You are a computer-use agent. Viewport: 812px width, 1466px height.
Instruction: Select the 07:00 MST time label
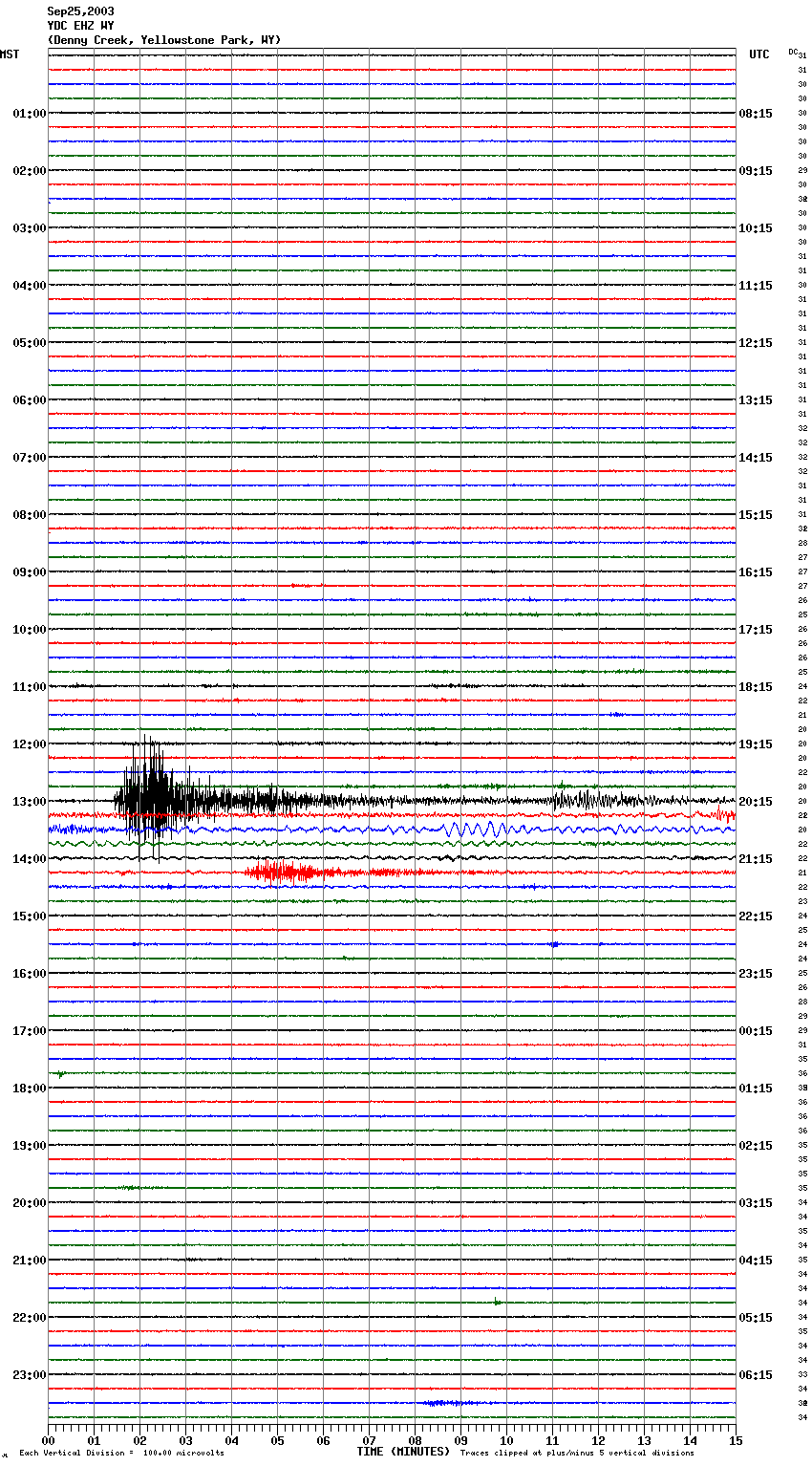30,458
